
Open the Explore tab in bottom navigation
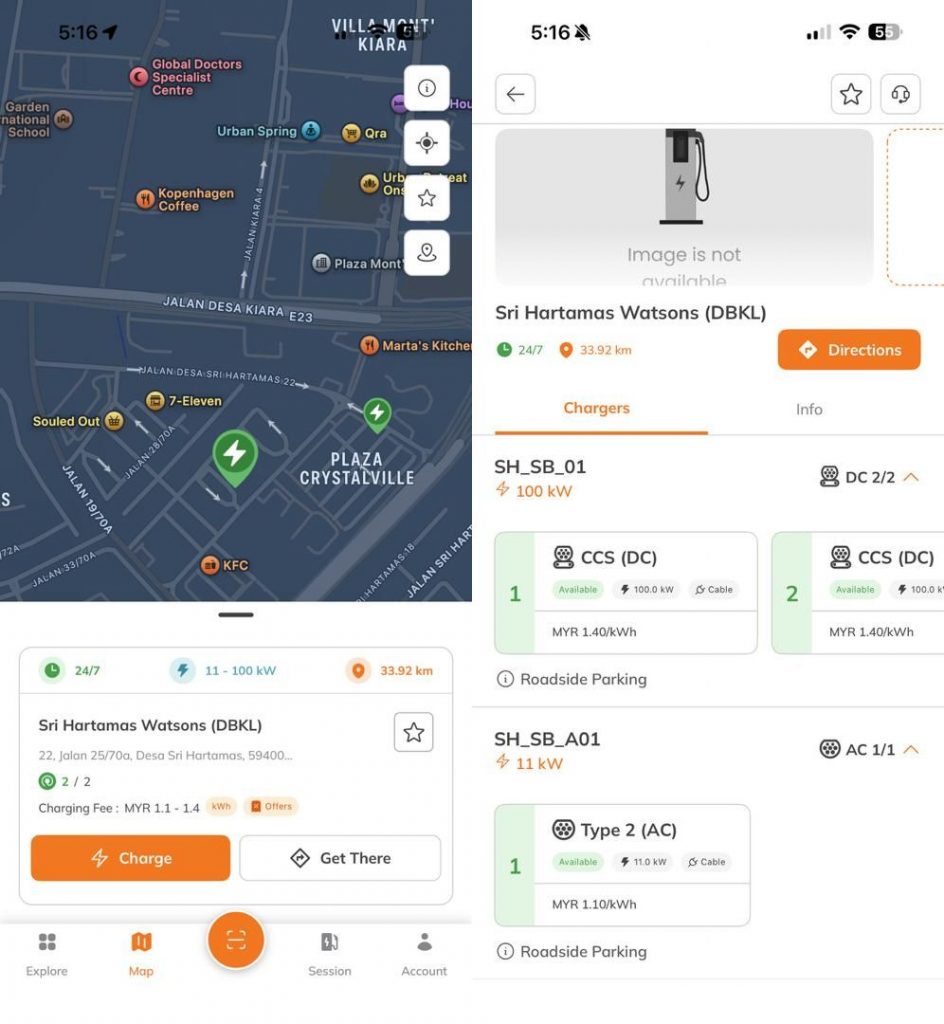[47, 954]
